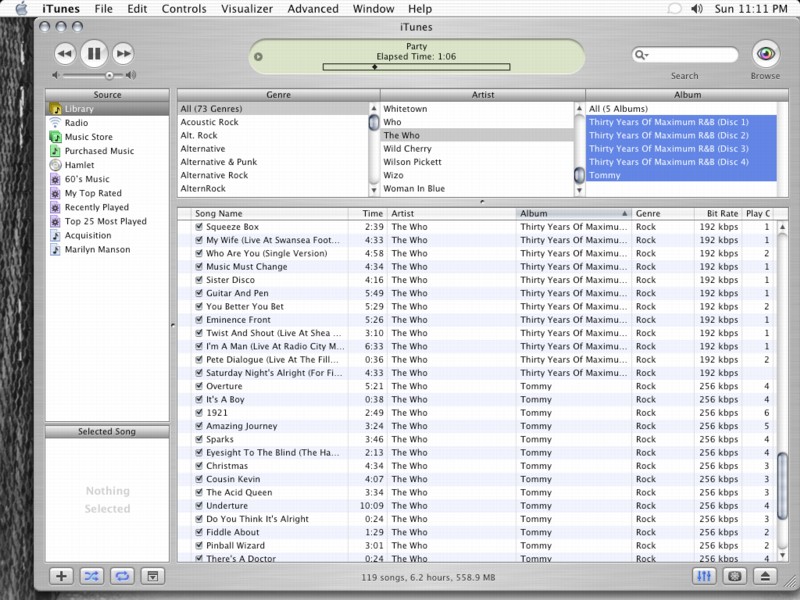The height and width of the screenshot is (600, 800).
Task: Hide or show song artwork panel
Action: tap(152, 576)
